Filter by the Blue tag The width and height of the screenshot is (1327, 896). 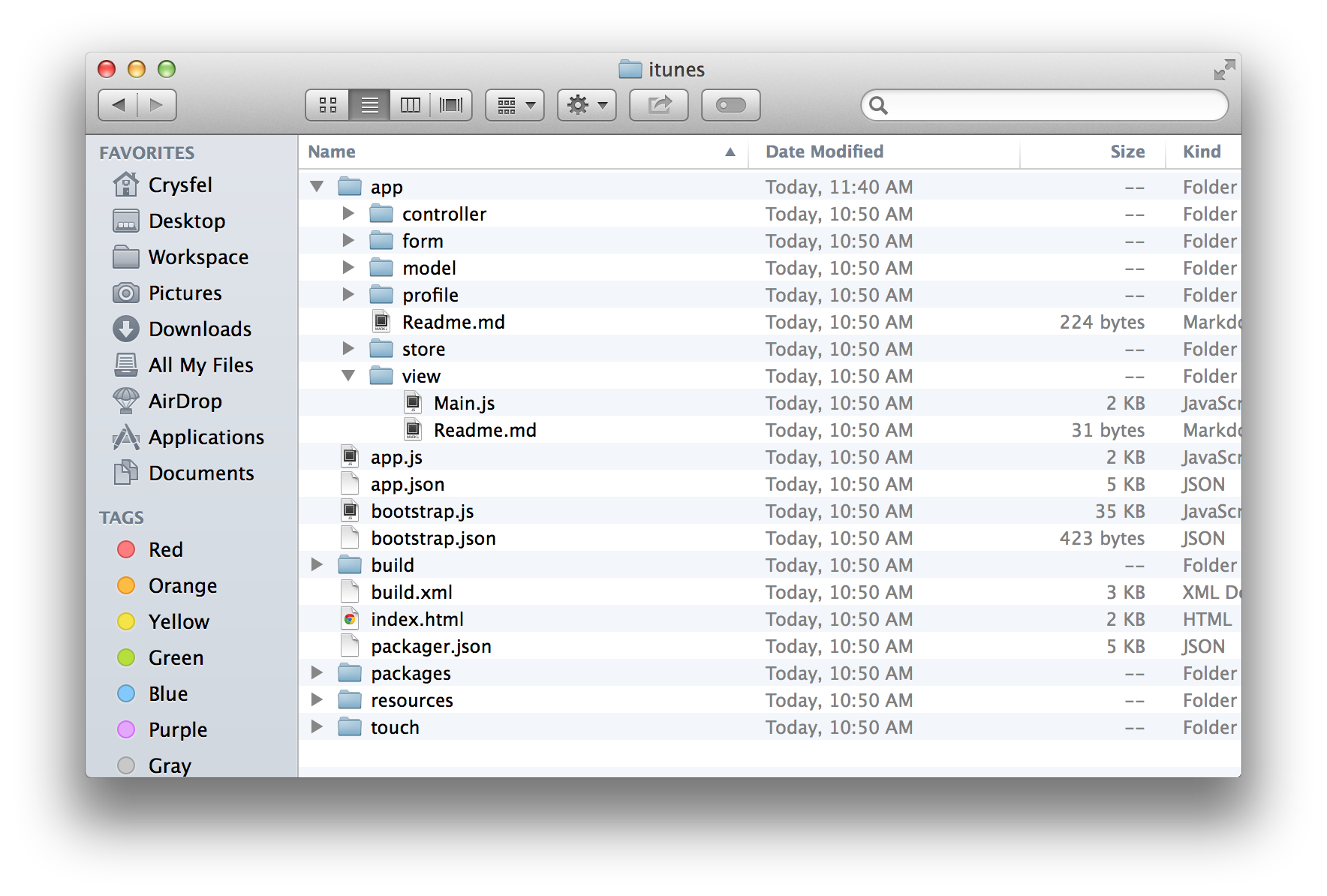point(152,693)
